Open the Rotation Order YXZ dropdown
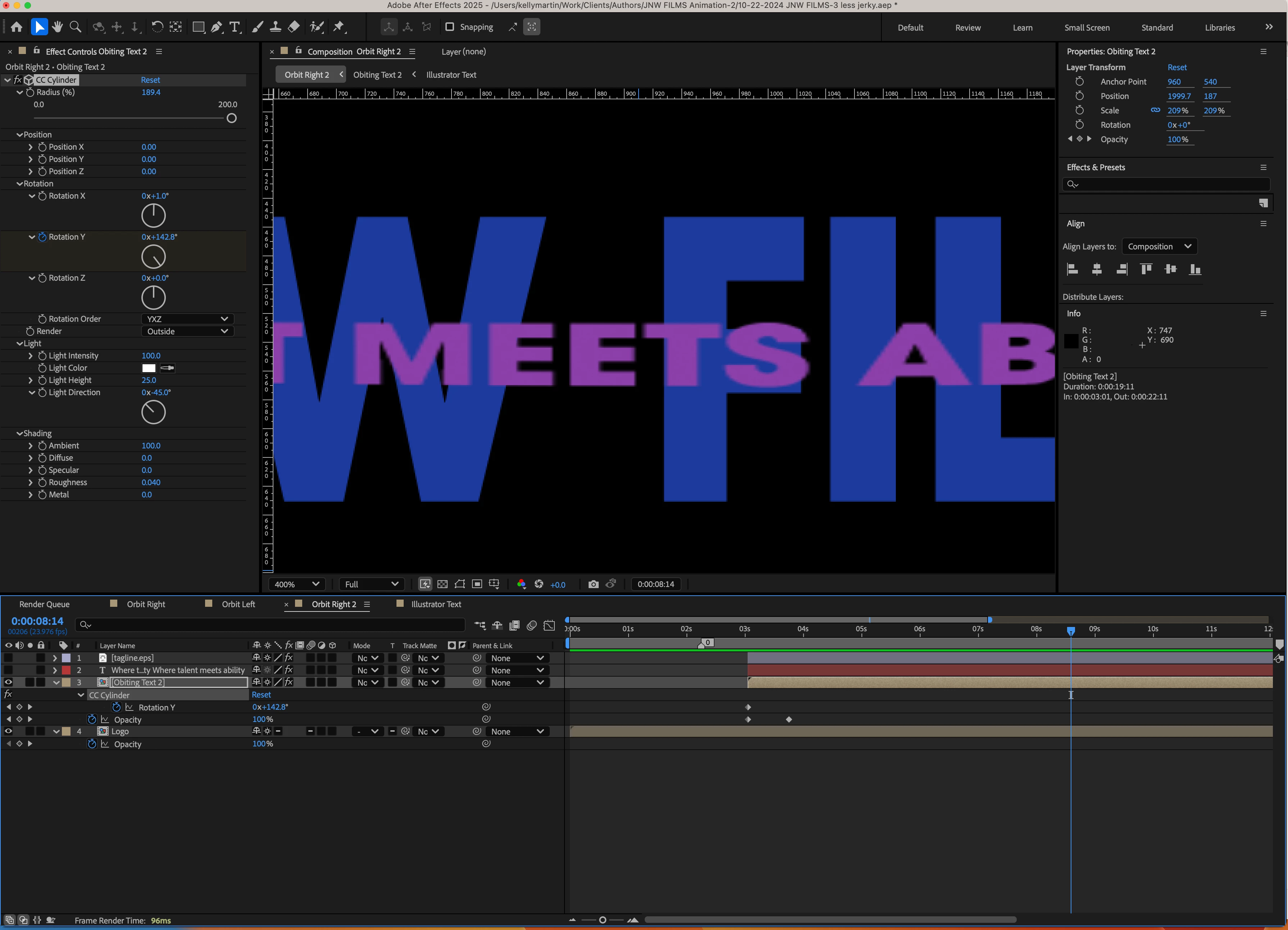This screenshot has height=930, width=1288. coord(187,319)
